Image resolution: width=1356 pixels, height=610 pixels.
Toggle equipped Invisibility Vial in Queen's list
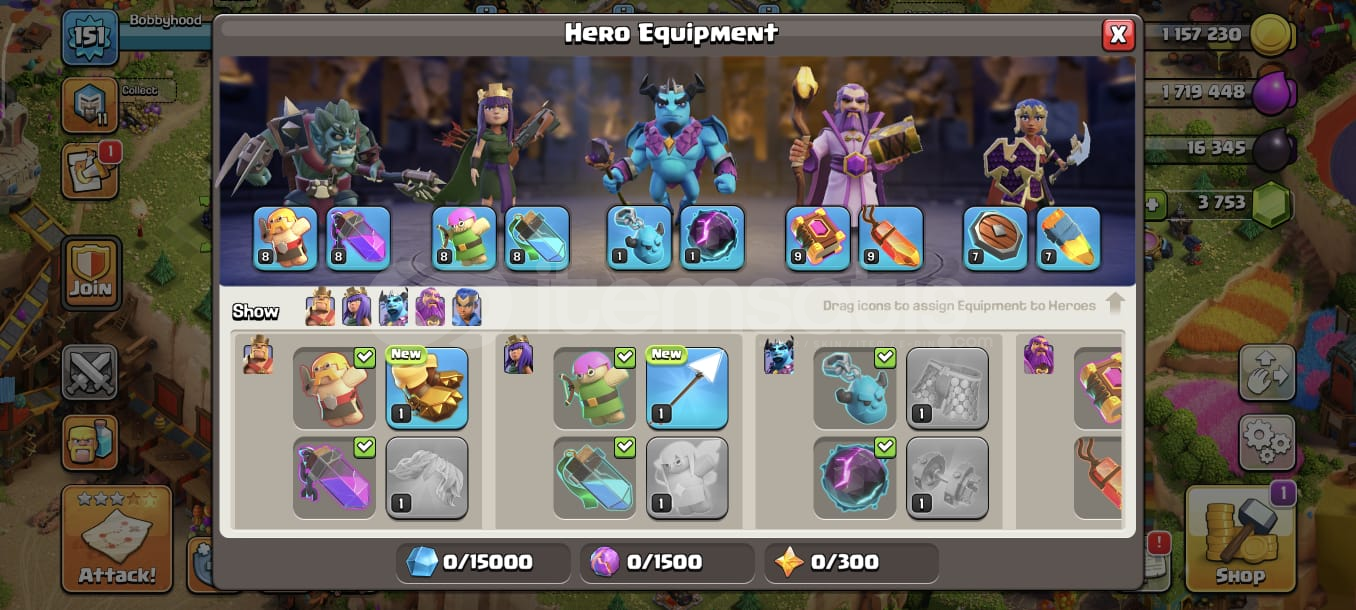click(x=594, y=478)
